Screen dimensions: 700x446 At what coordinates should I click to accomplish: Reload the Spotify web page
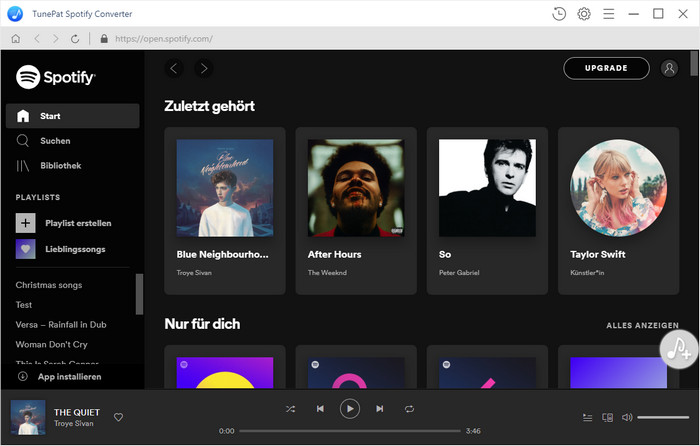(75, 39)
